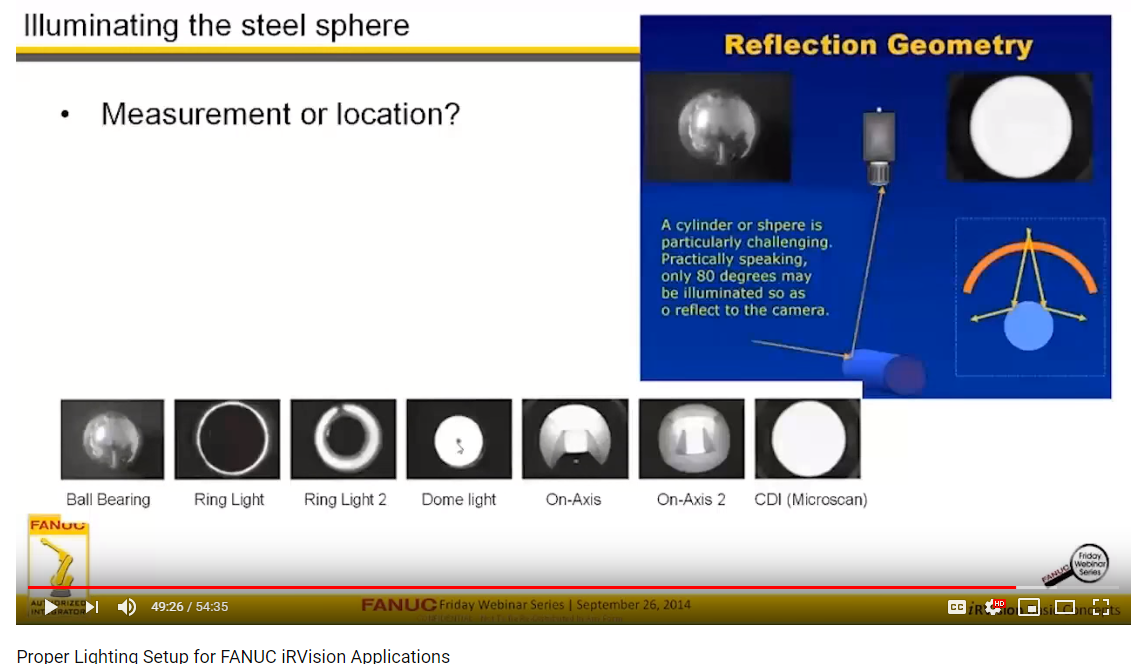Click the Ring Light sample image
This screenshot has height=664, width=1132.
click(x=227, y=439)
